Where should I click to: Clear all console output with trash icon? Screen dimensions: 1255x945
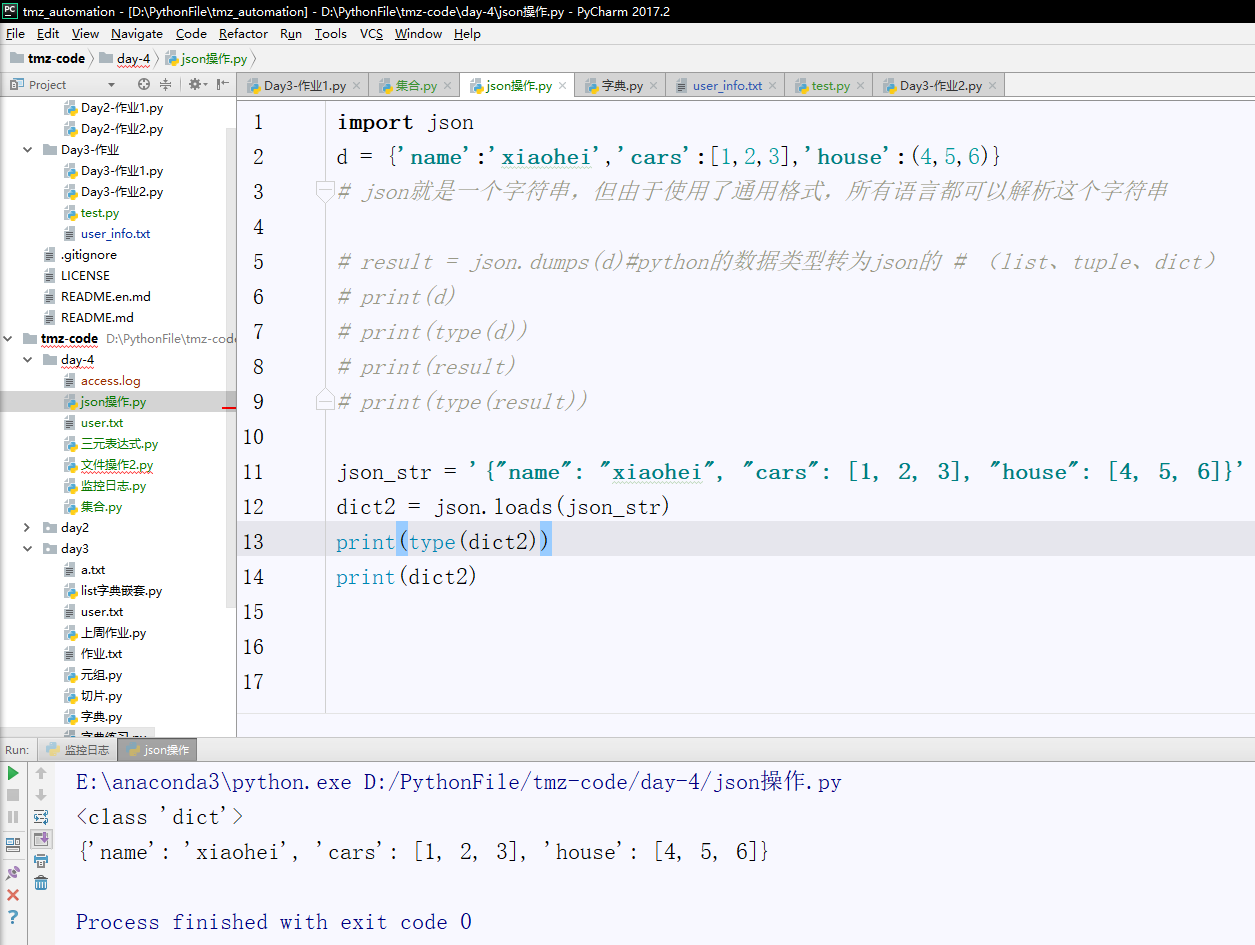coord(41,883)
